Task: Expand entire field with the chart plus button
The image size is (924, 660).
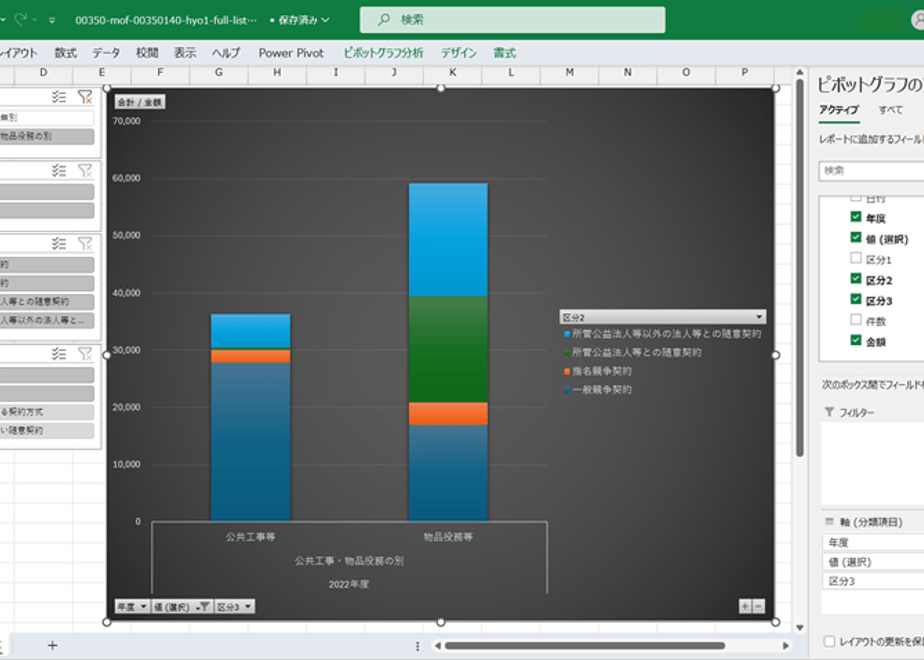Action: pos(745,606)
